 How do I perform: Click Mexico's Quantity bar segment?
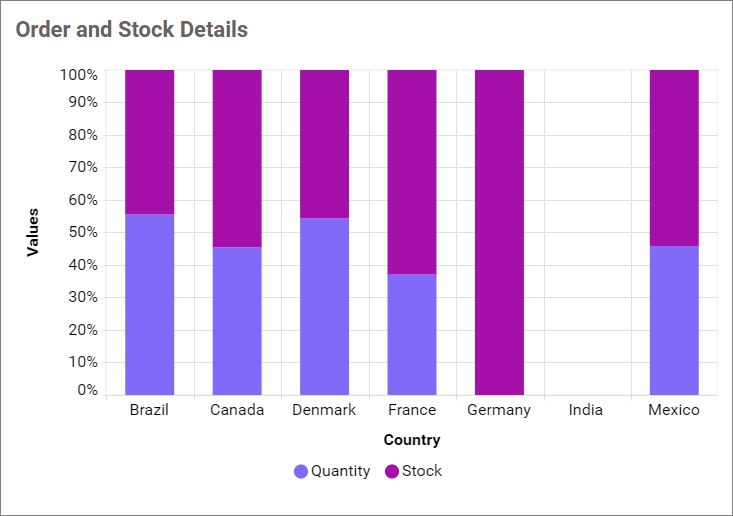674,320
